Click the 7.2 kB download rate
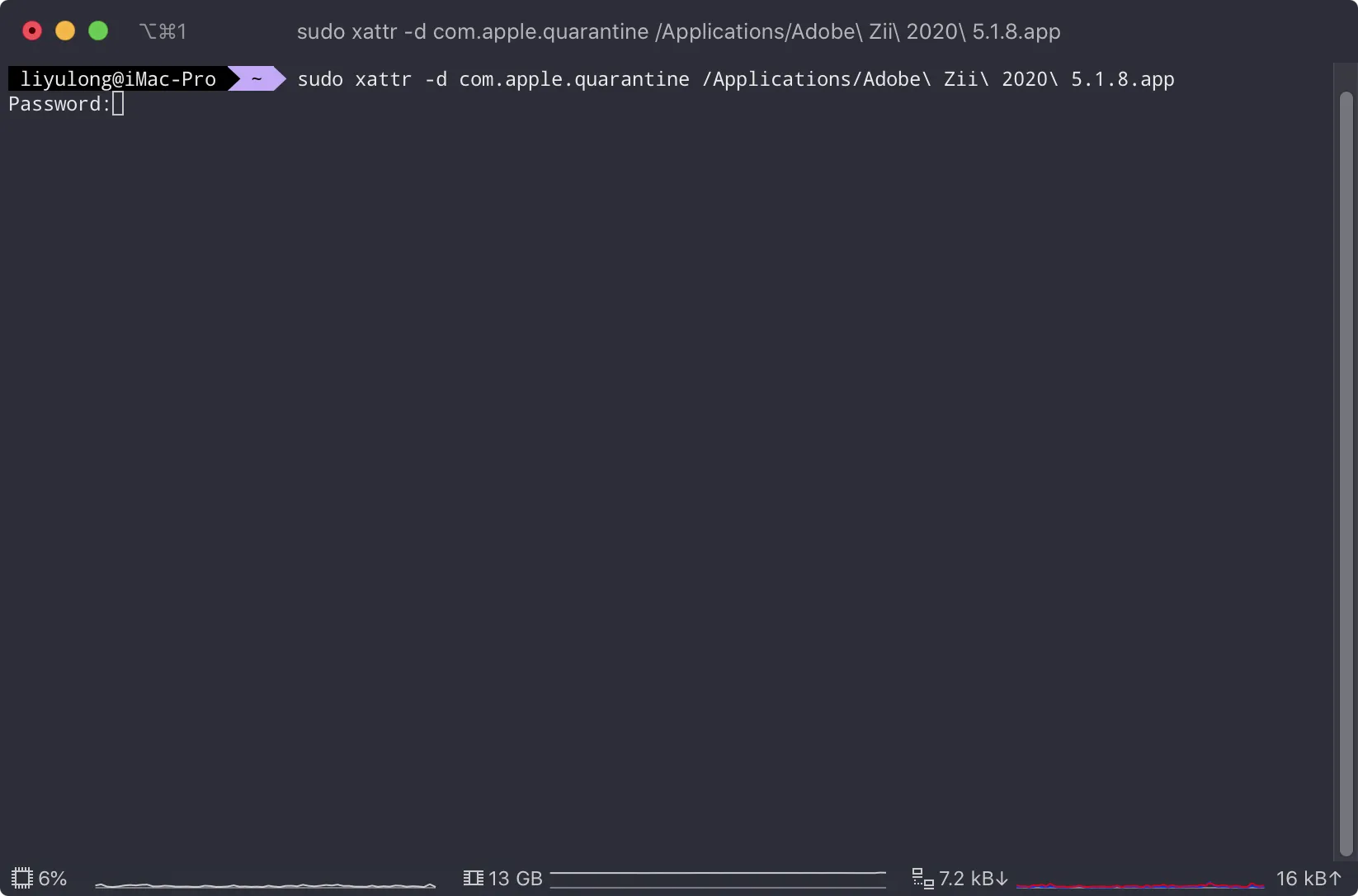The height and width of the screenshot is (896, 1358). click(x=974, y=879)
